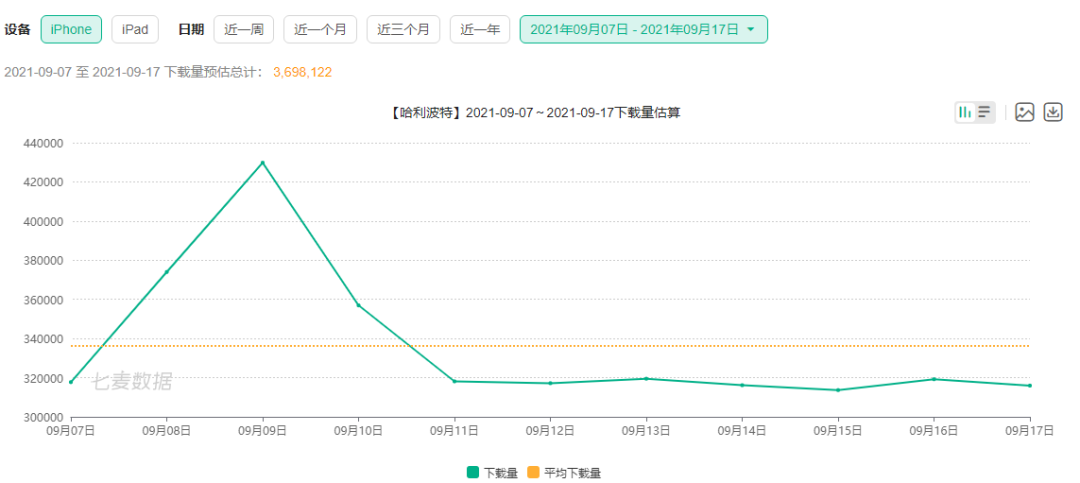Select iPhone device option
Screen dimensions: 1080x483
coord(71,30)
